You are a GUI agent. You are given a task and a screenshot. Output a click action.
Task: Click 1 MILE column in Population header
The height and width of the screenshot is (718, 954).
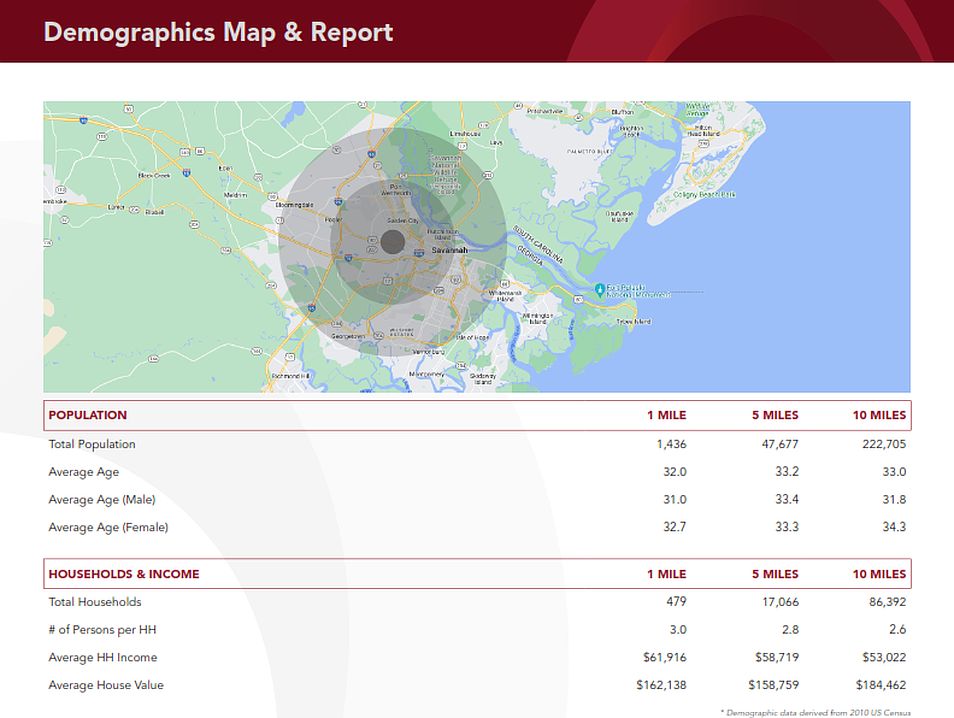pyautogui.click(x=666, y=415)
